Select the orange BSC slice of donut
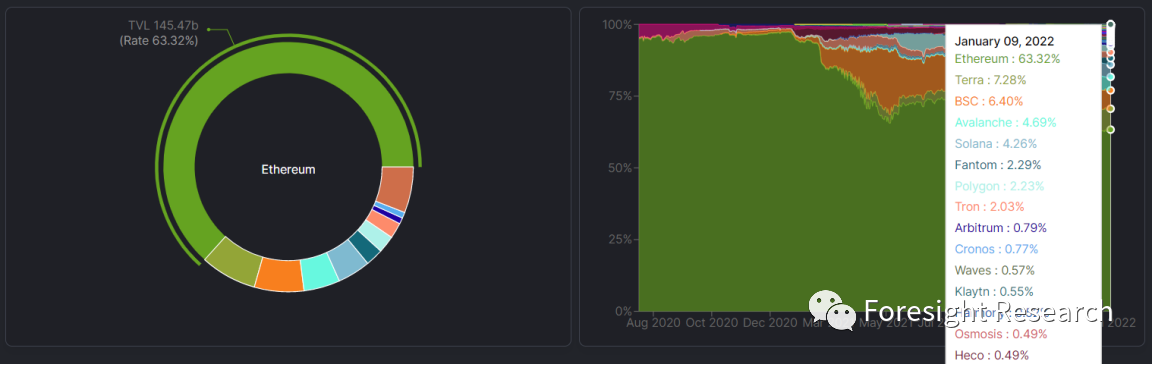This screenshot has width=1152, height=365. (279, 275)
